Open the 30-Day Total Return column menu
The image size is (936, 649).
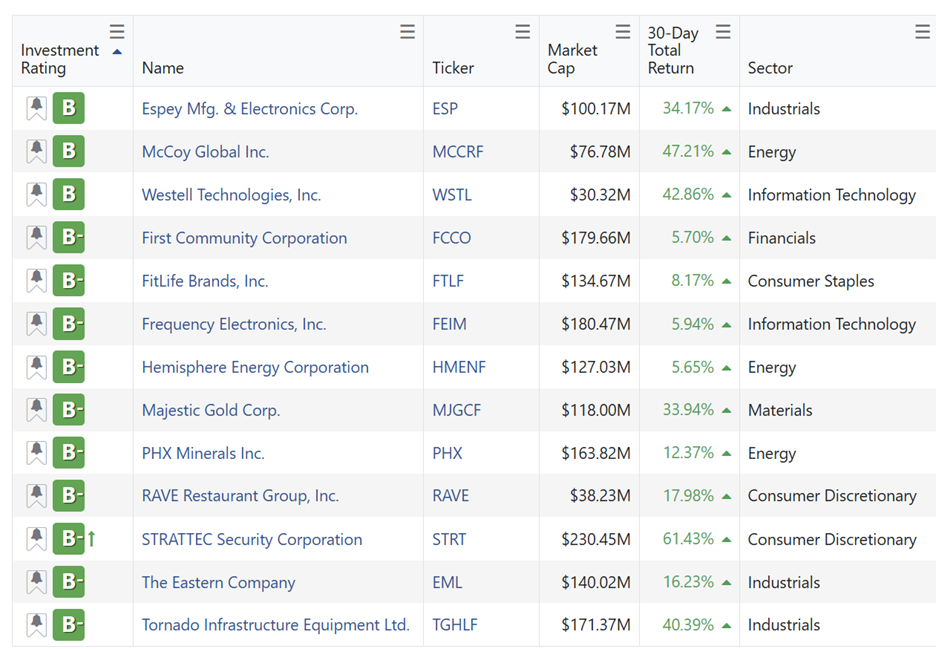pos(723,31)
